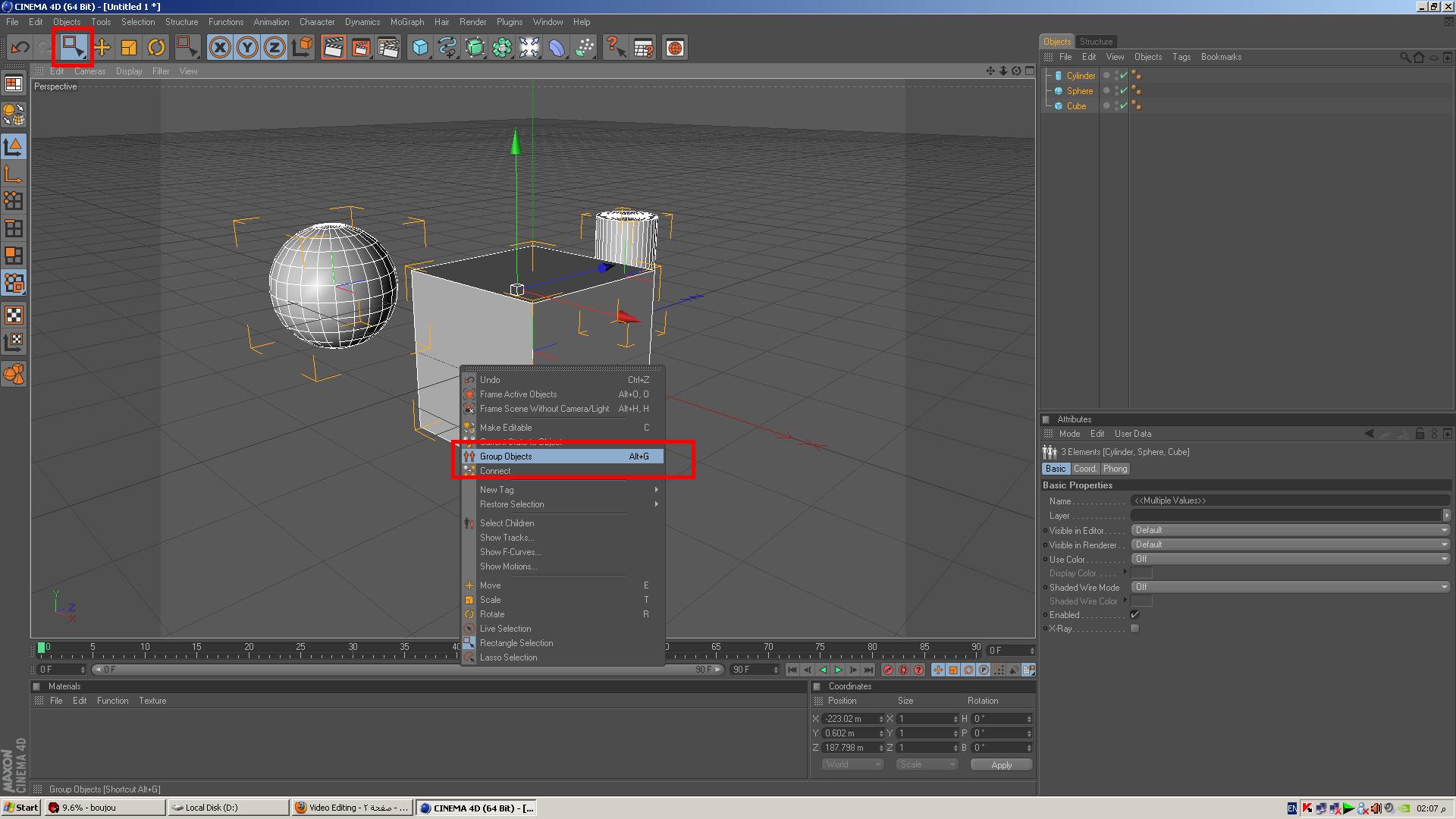Click the Apply button in Coordinates
The width and height of the screenshot is (1456, 819).
point(1002,765)
